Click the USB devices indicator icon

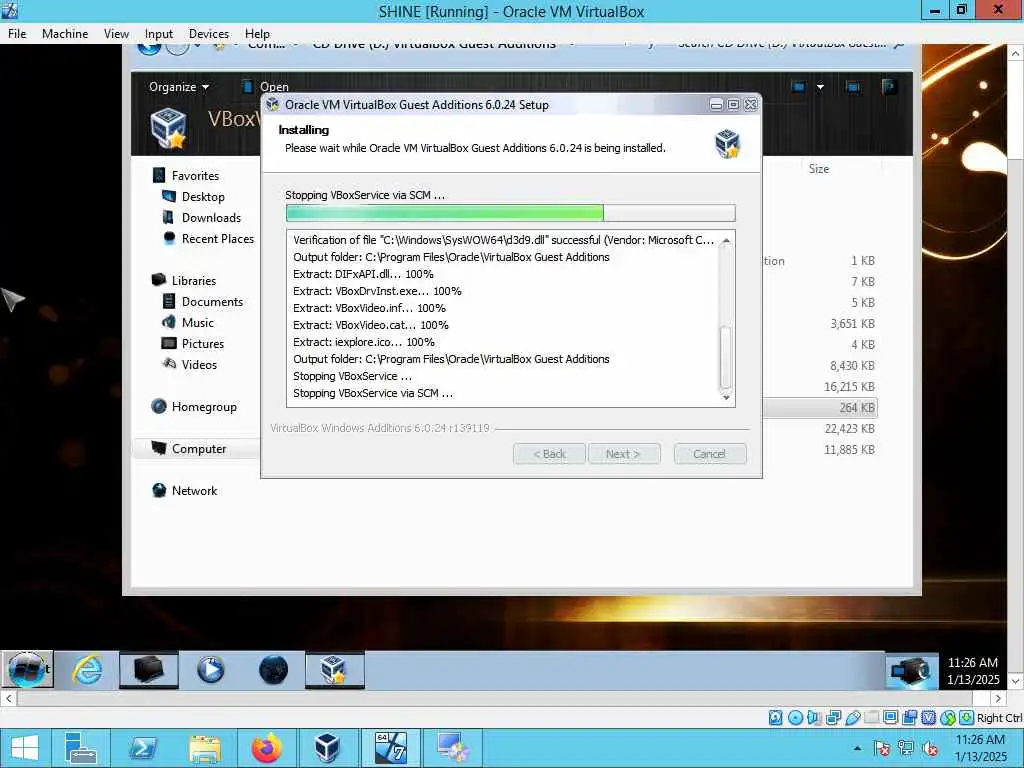tap(852, 718)
